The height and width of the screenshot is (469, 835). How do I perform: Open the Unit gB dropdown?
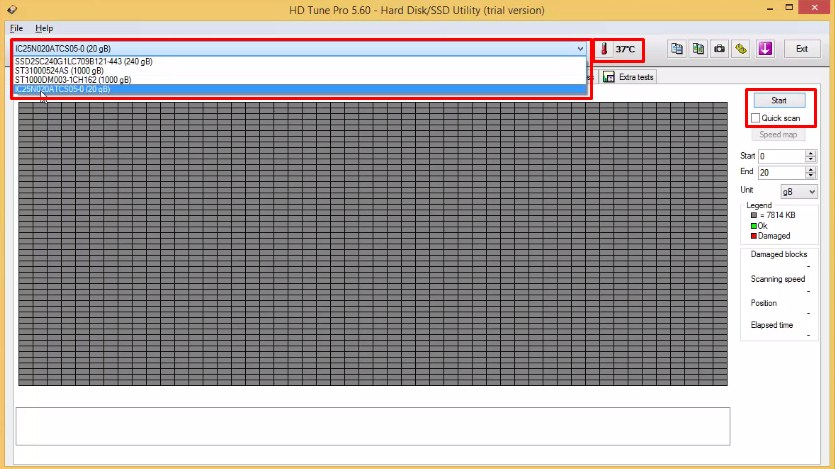[x=798, y=192]
